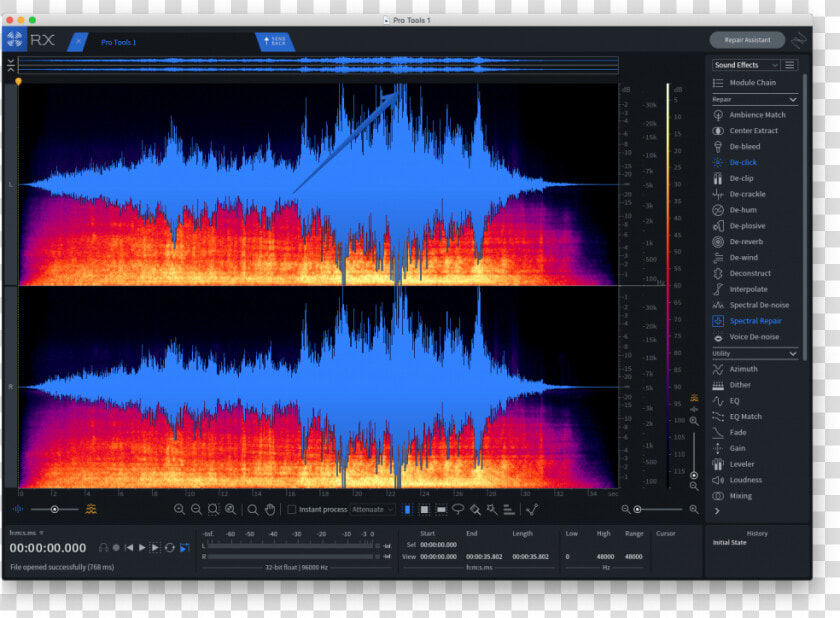Open the Gain module

point(729,448)
